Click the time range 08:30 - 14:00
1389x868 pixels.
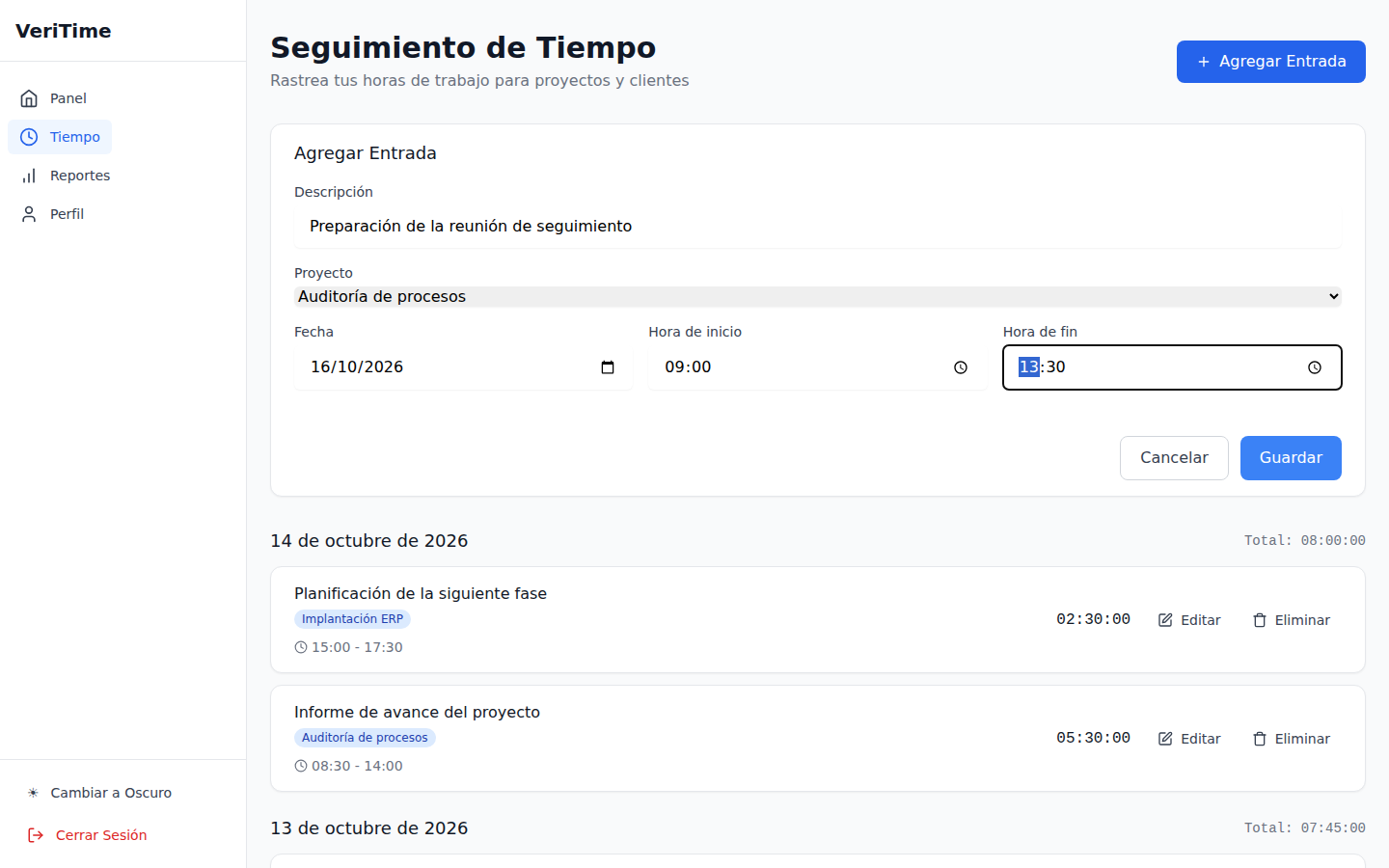click(x=357, y=766)
